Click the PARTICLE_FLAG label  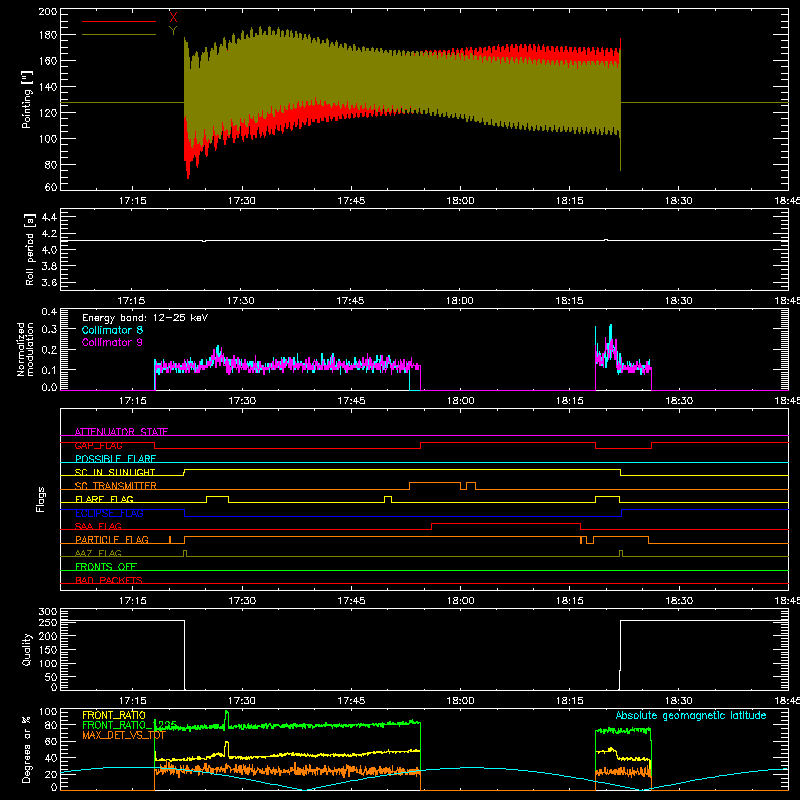click(x=112, y=540)
